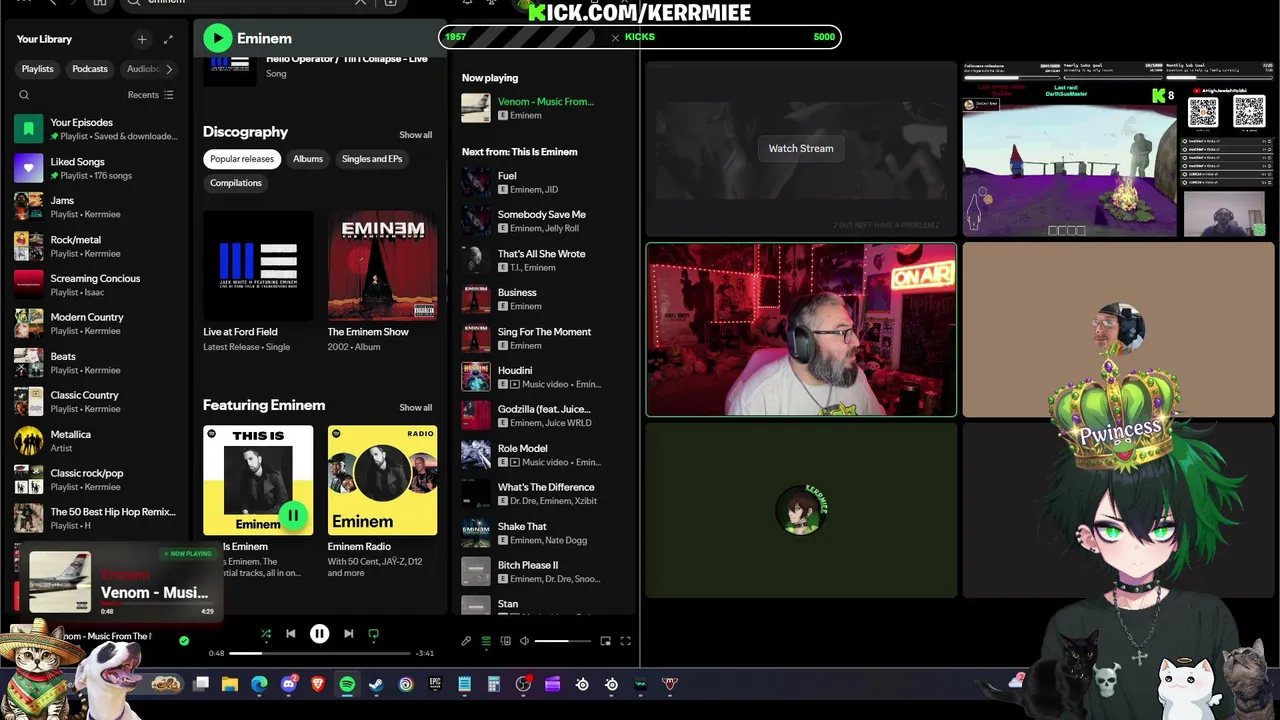
Task: Open Live at Ford Field cover
Action: tap(258, 265)
